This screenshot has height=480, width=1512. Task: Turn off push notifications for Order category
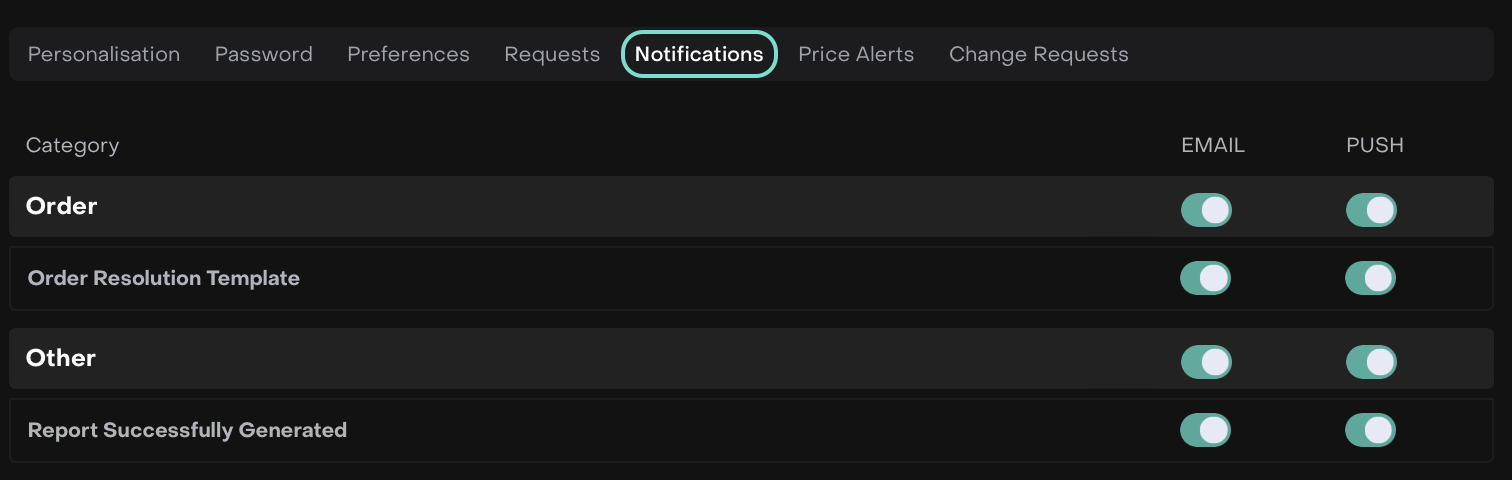click(1371, 210)
